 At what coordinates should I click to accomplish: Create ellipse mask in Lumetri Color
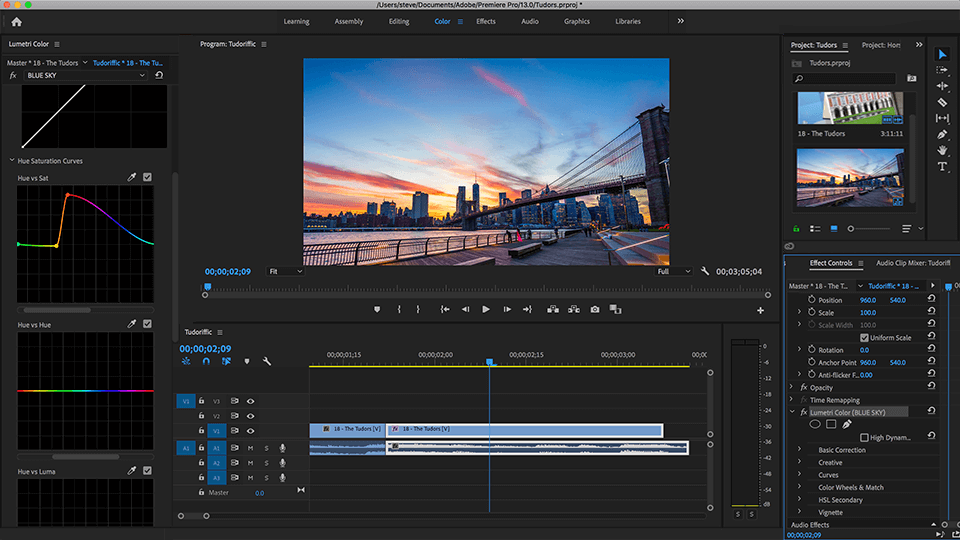point(815,424)
